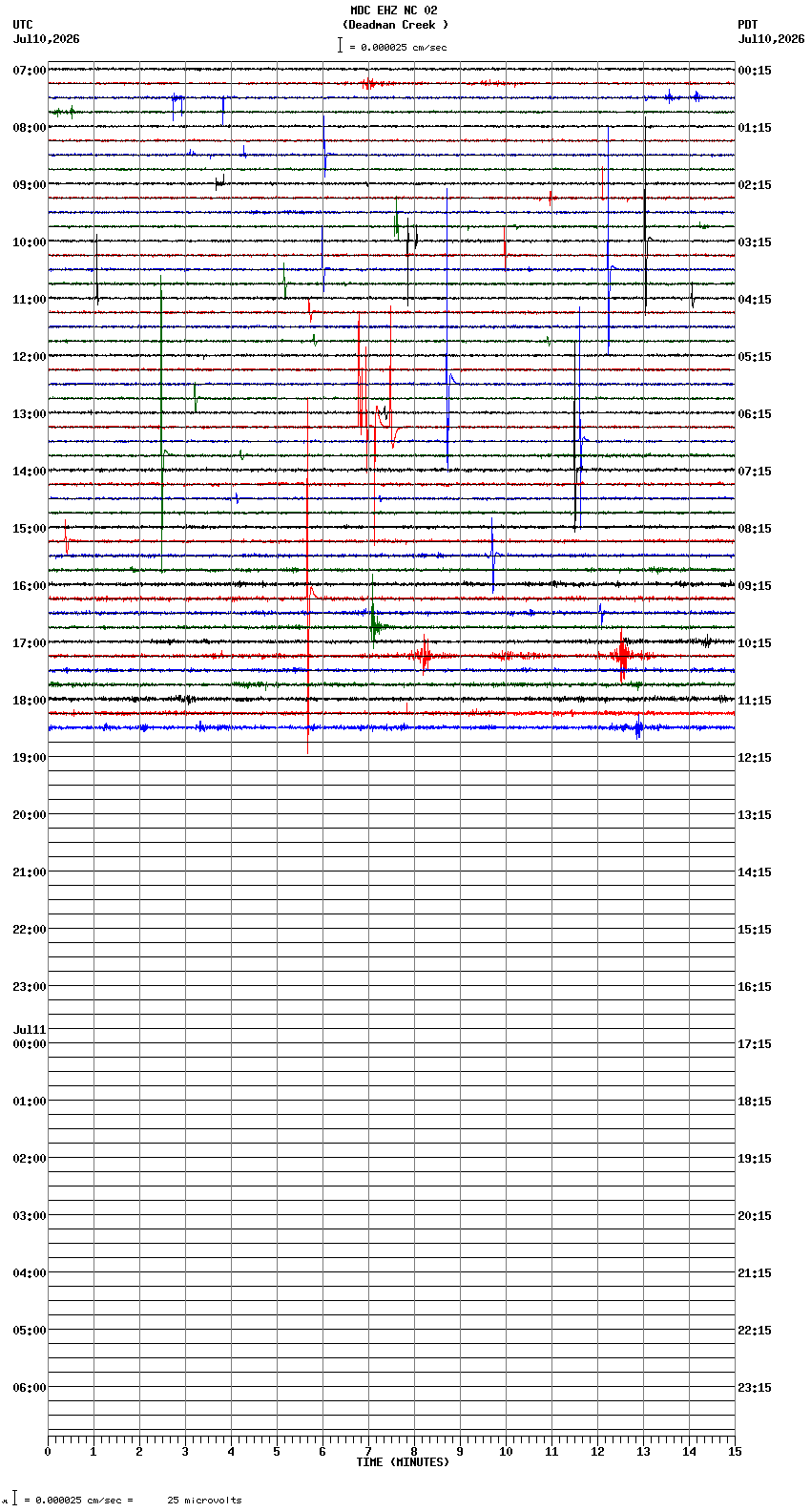Click the PDT time label '15:15'
The image size is (811, 1512).
[x=755, y=930]
